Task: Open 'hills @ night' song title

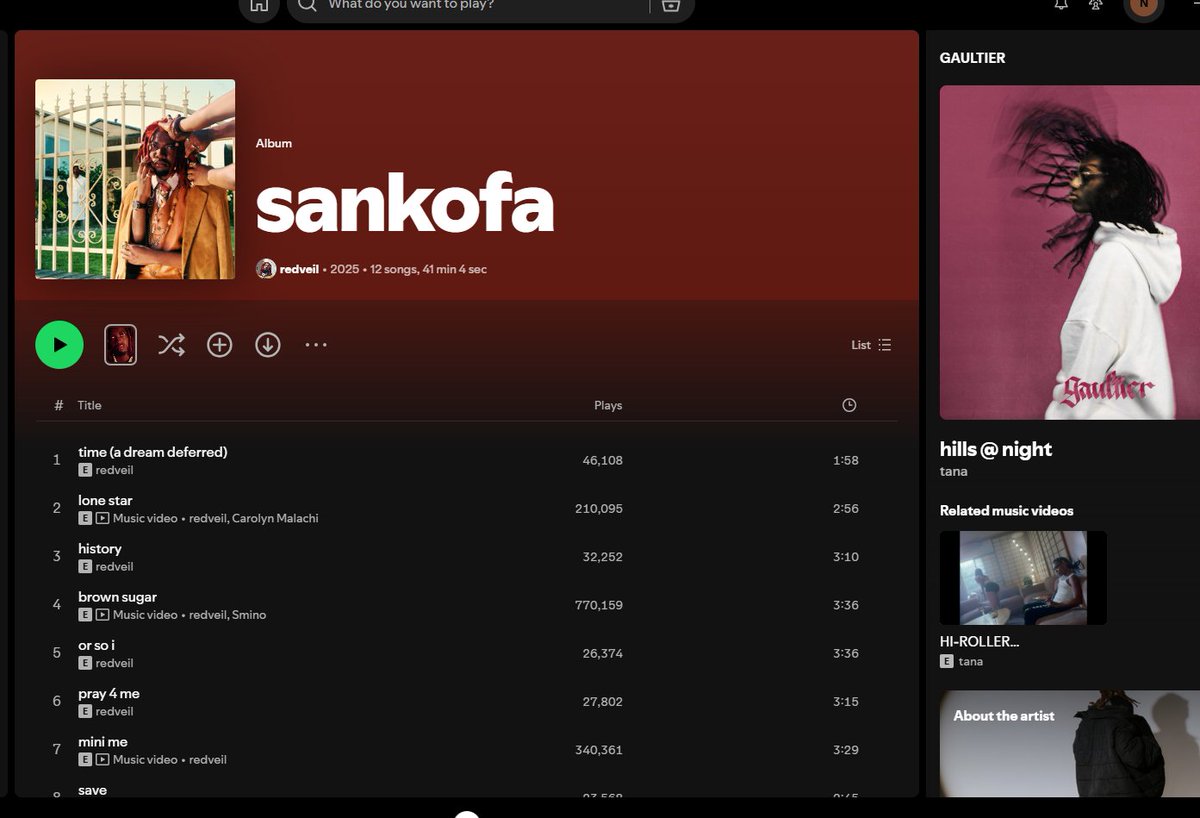Action: click(x=996, y=450)
